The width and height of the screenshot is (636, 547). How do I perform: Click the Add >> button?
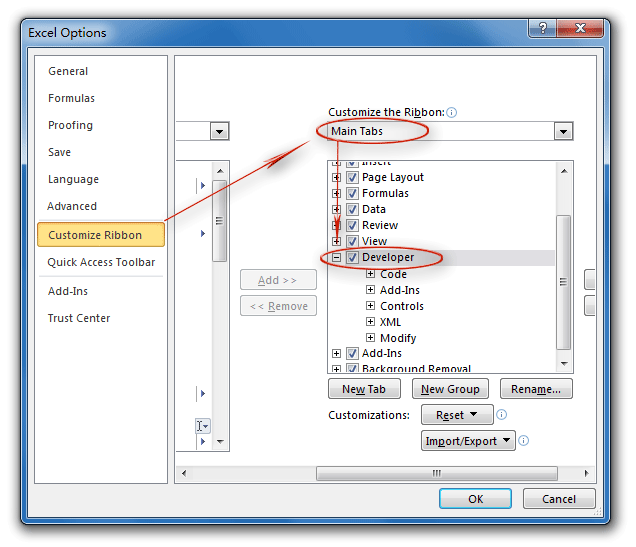tap(278, 280)
